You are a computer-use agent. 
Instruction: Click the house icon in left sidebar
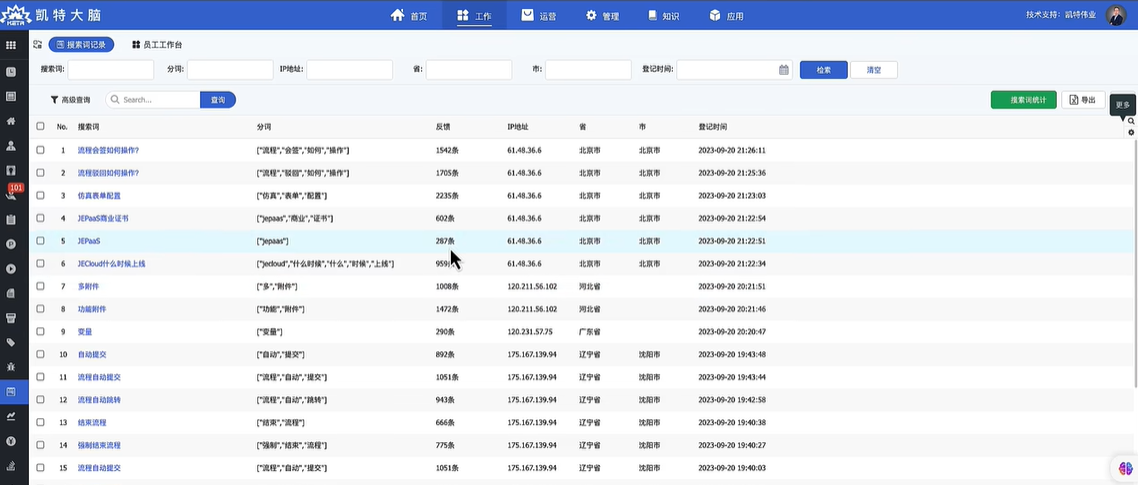click(11, 121)
